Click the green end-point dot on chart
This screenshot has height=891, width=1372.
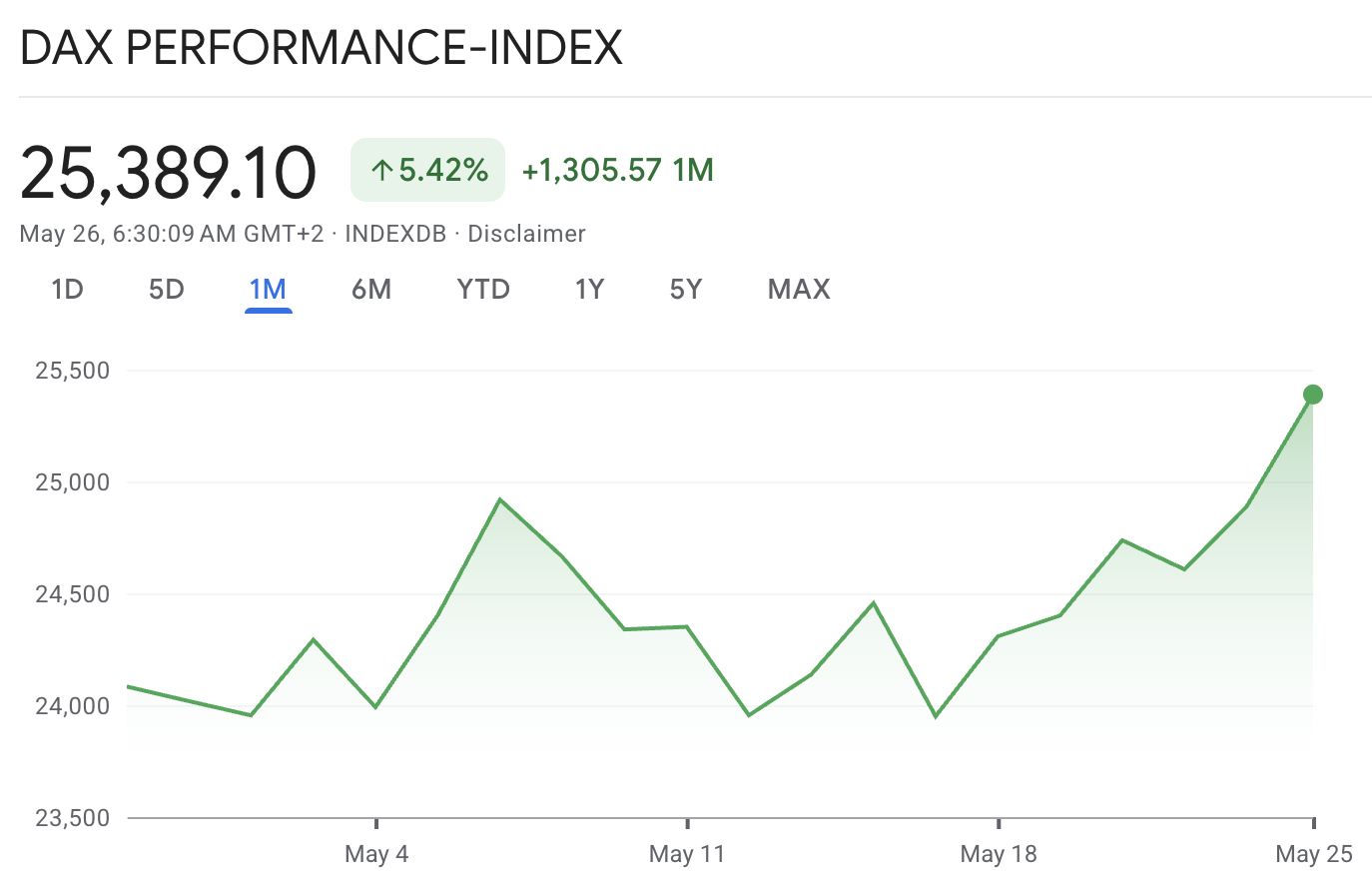pyautogui.click(x=1313, y=395)
